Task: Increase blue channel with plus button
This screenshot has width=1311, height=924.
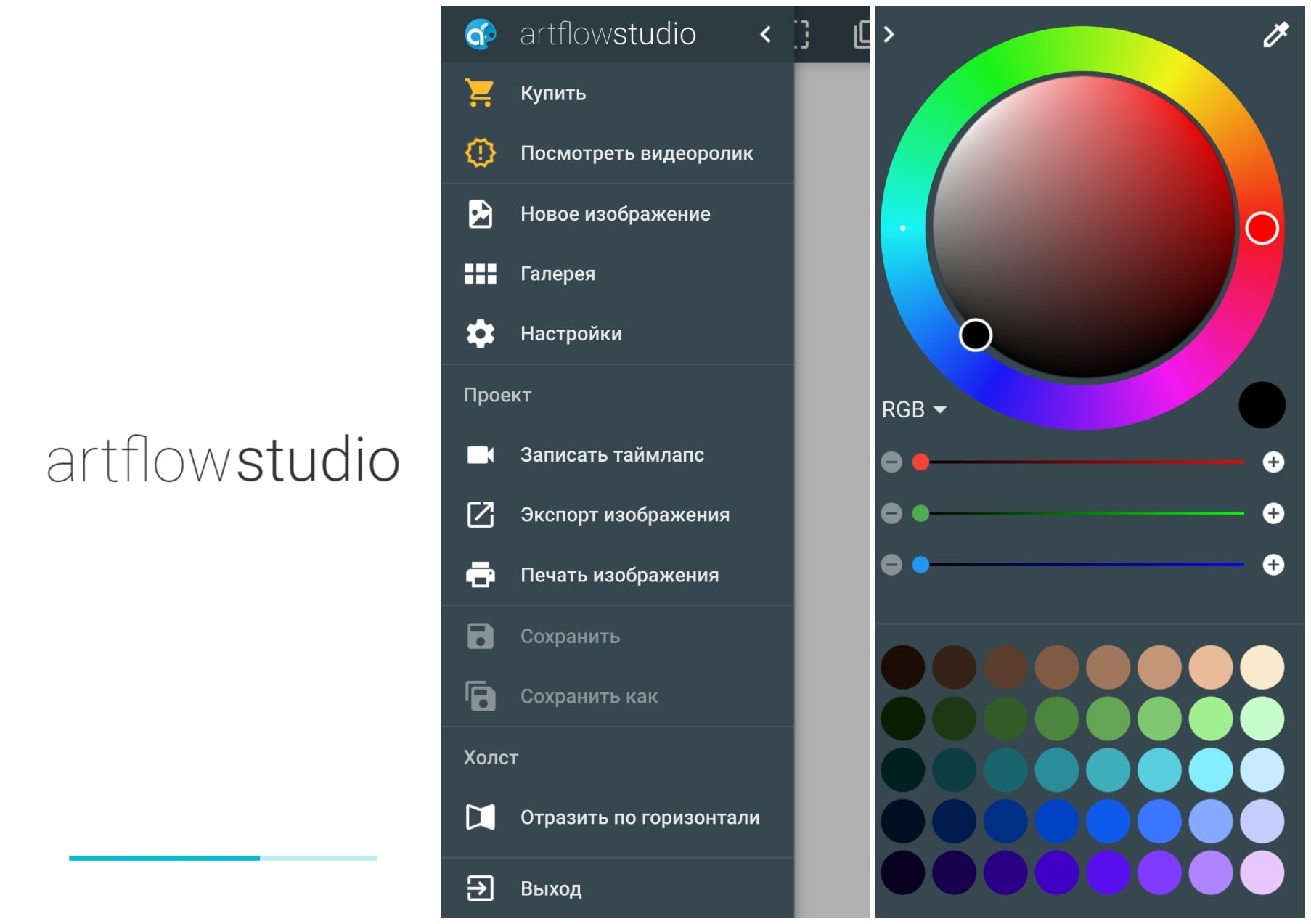Action: tap(1273, 565)
